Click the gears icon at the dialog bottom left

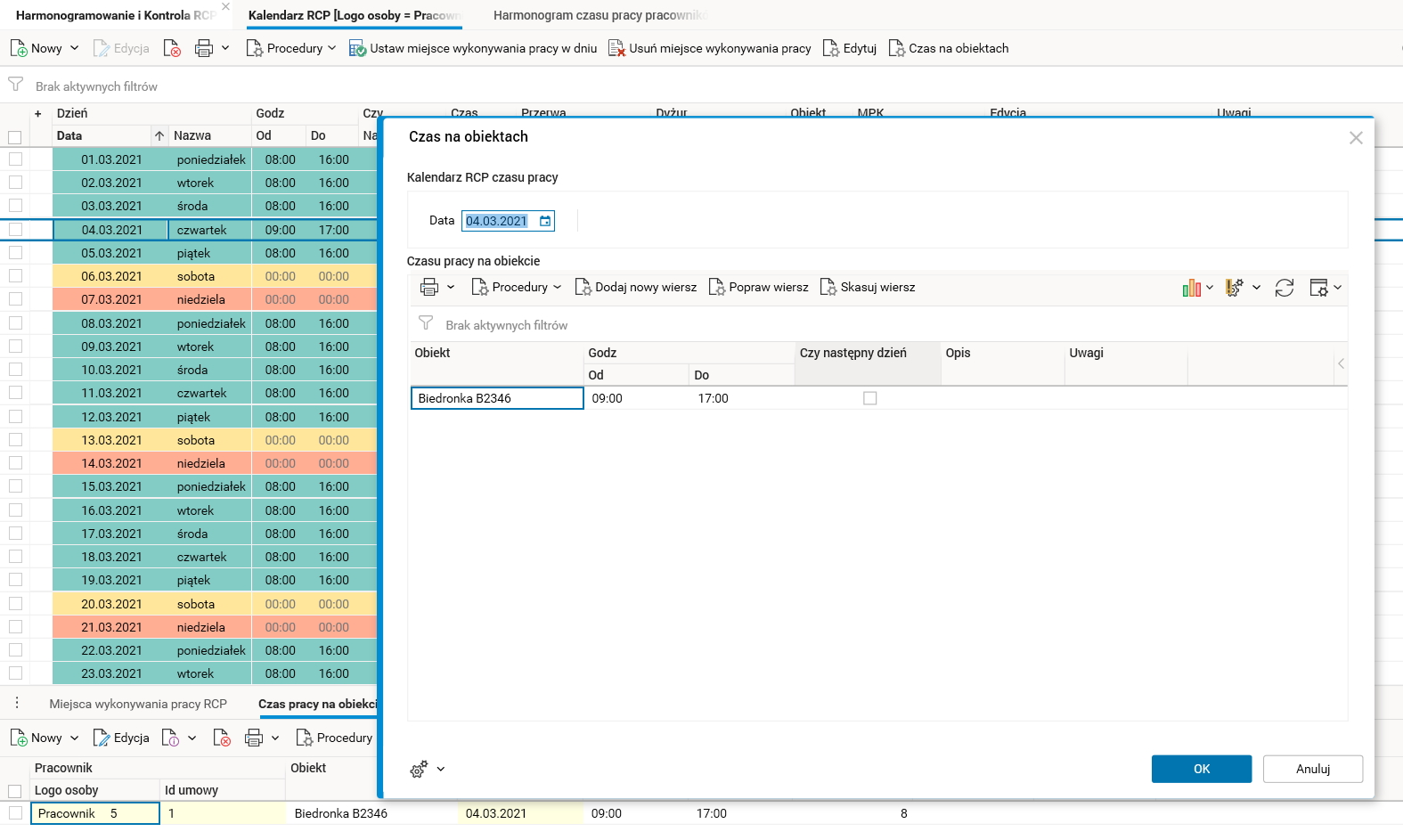point(419,769)
